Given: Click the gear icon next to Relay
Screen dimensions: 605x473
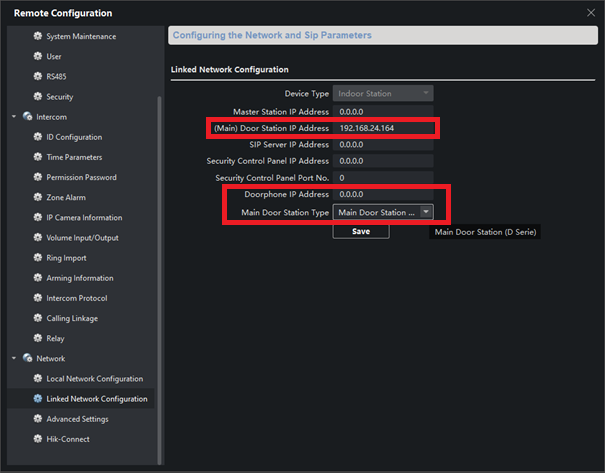Looking at the screenshot, I should click(x=38, y=339).
